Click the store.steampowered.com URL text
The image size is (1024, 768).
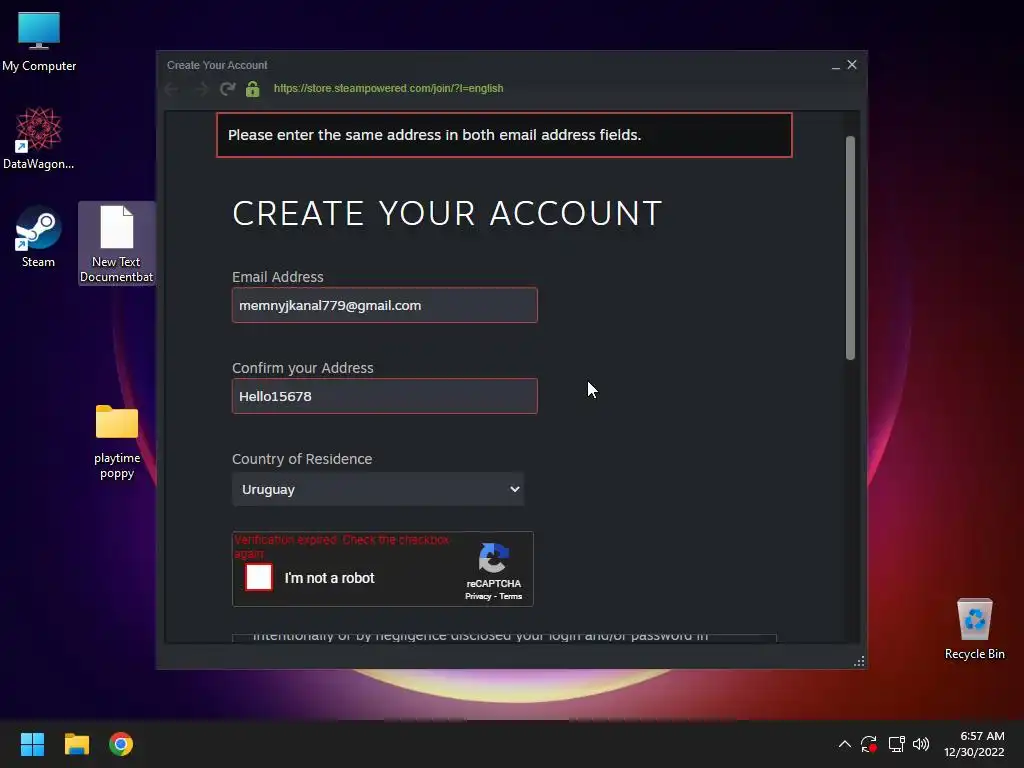[x=389, y=88]
